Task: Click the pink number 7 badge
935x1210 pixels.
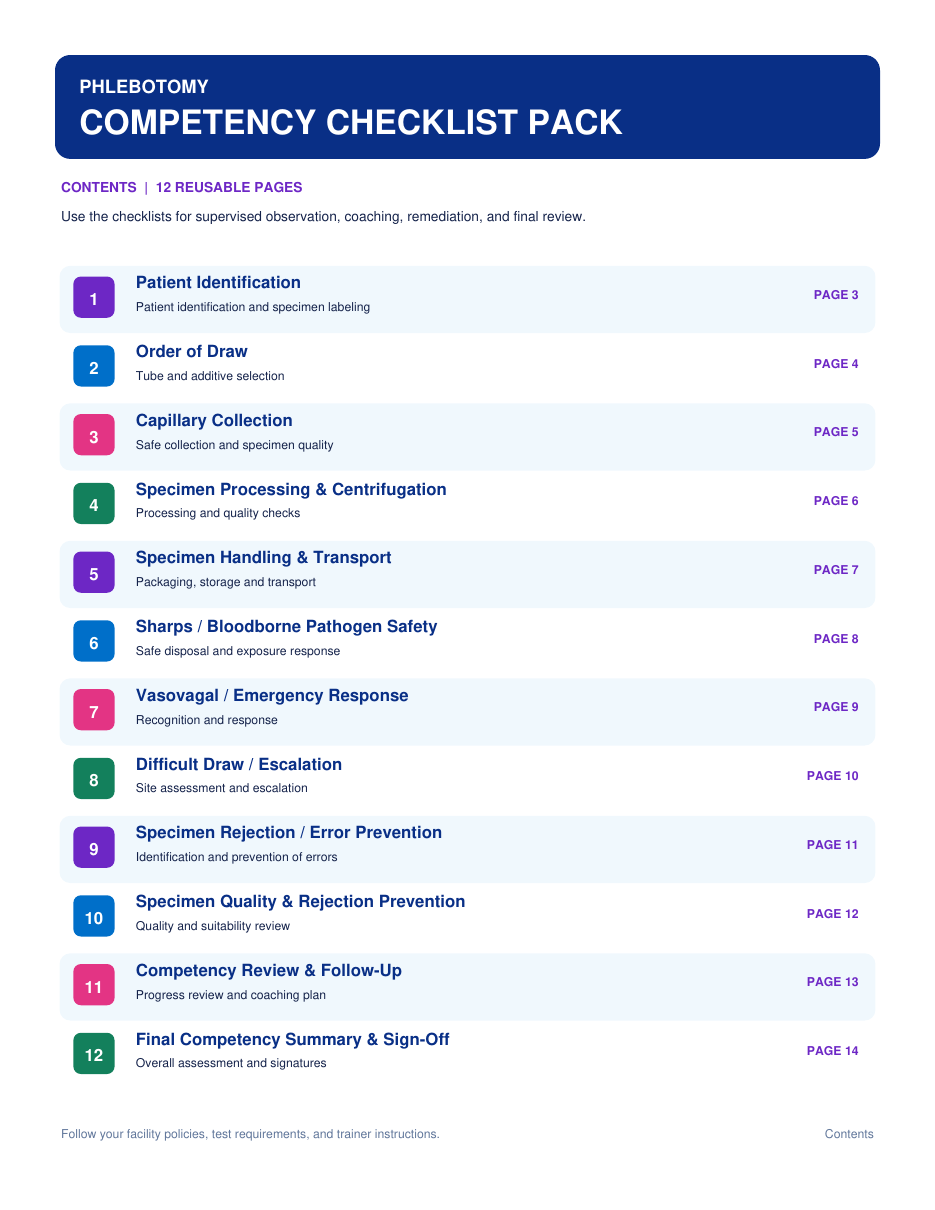Action: point(94,711)
